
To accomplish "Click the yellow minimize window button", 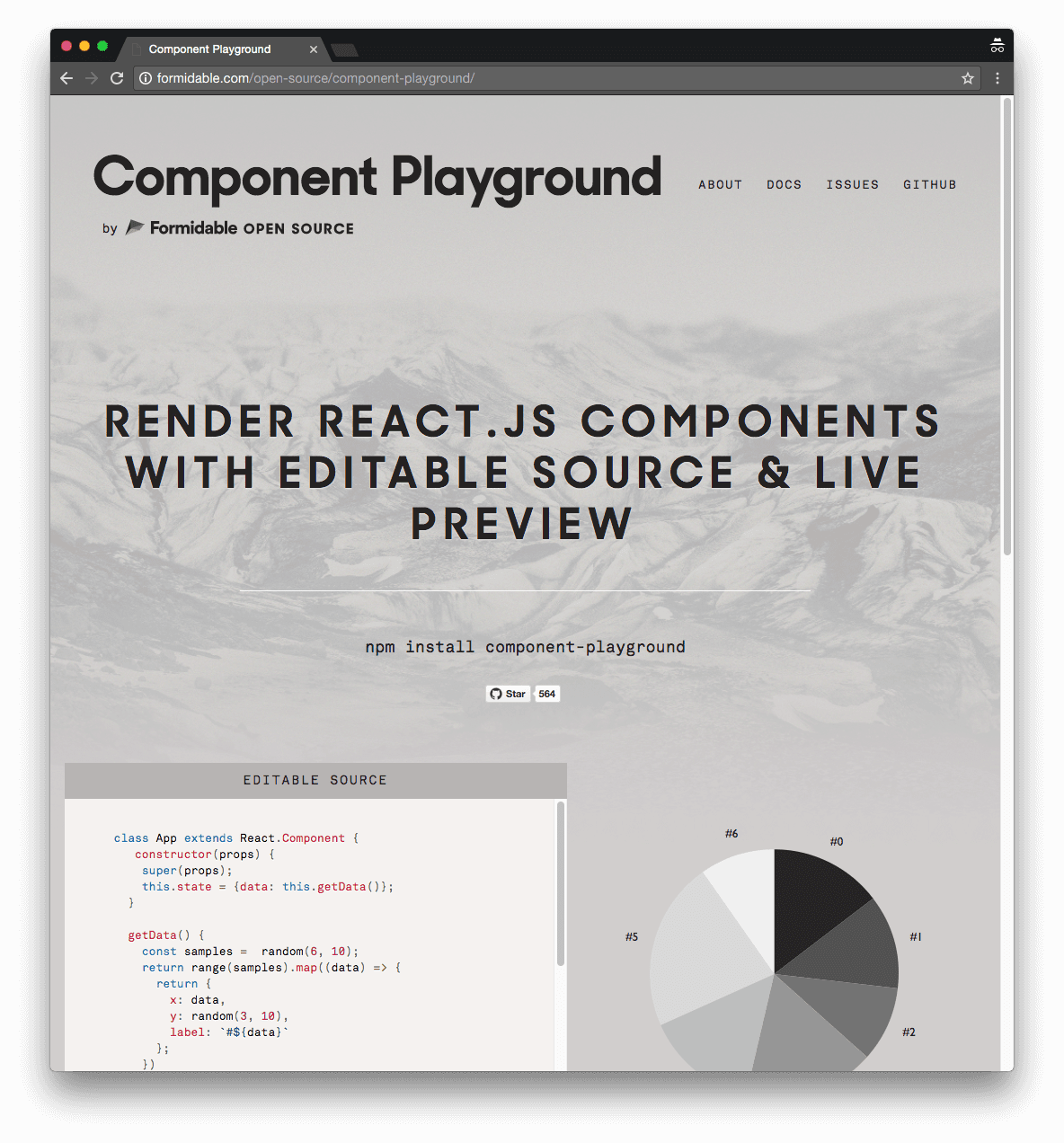I will coord(84,46).
